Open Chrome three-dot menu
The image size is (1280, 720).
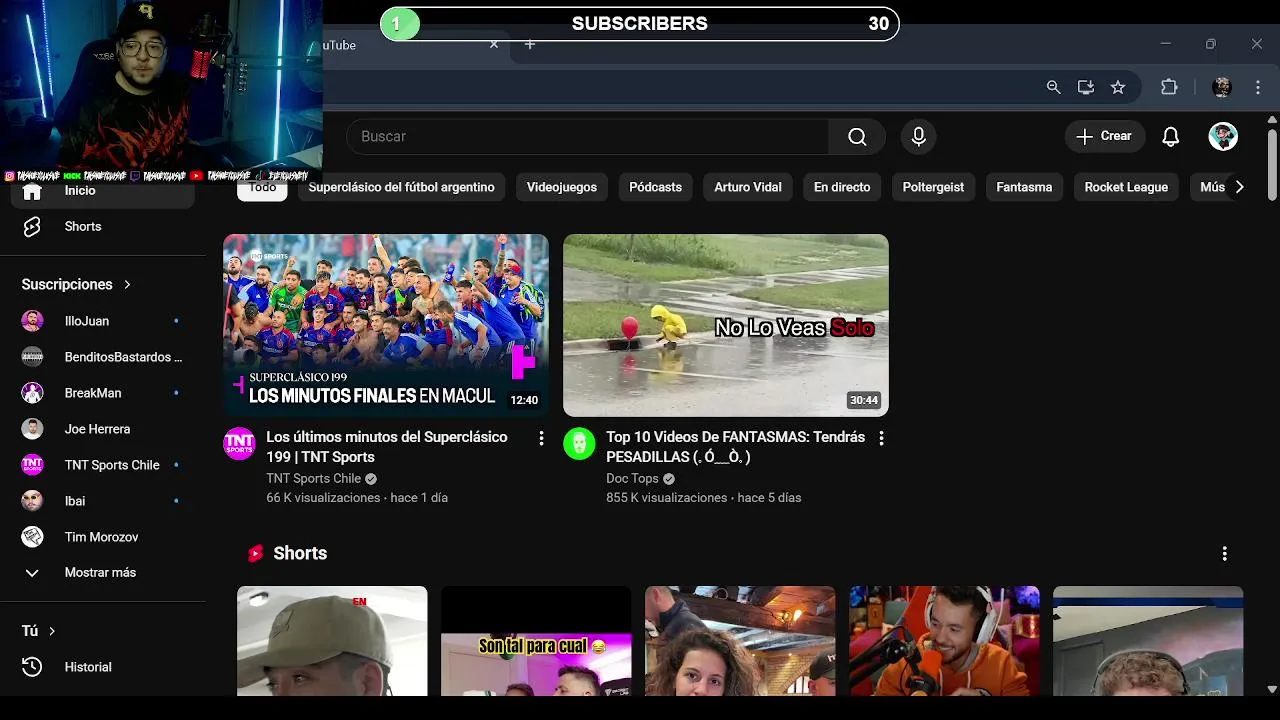(1258, 87)
